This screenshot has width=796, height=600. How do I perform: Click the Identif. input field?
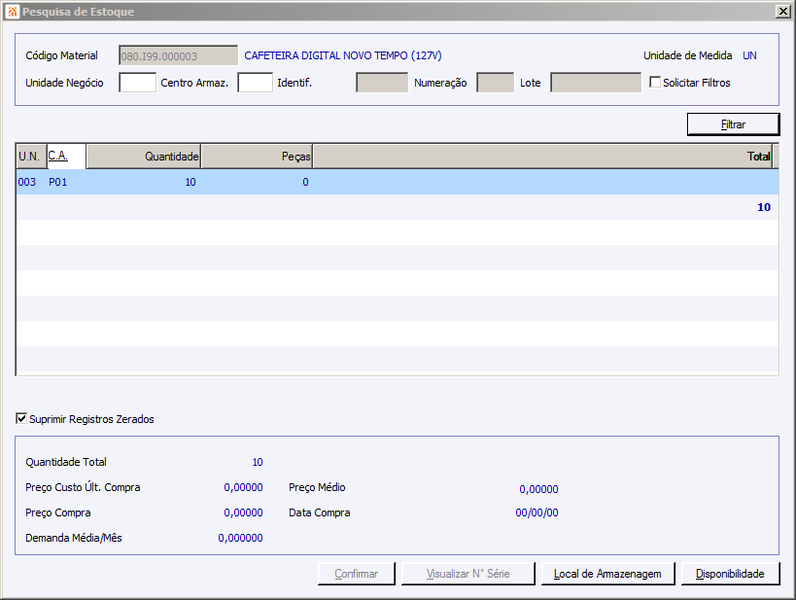(x=382, y=83)
